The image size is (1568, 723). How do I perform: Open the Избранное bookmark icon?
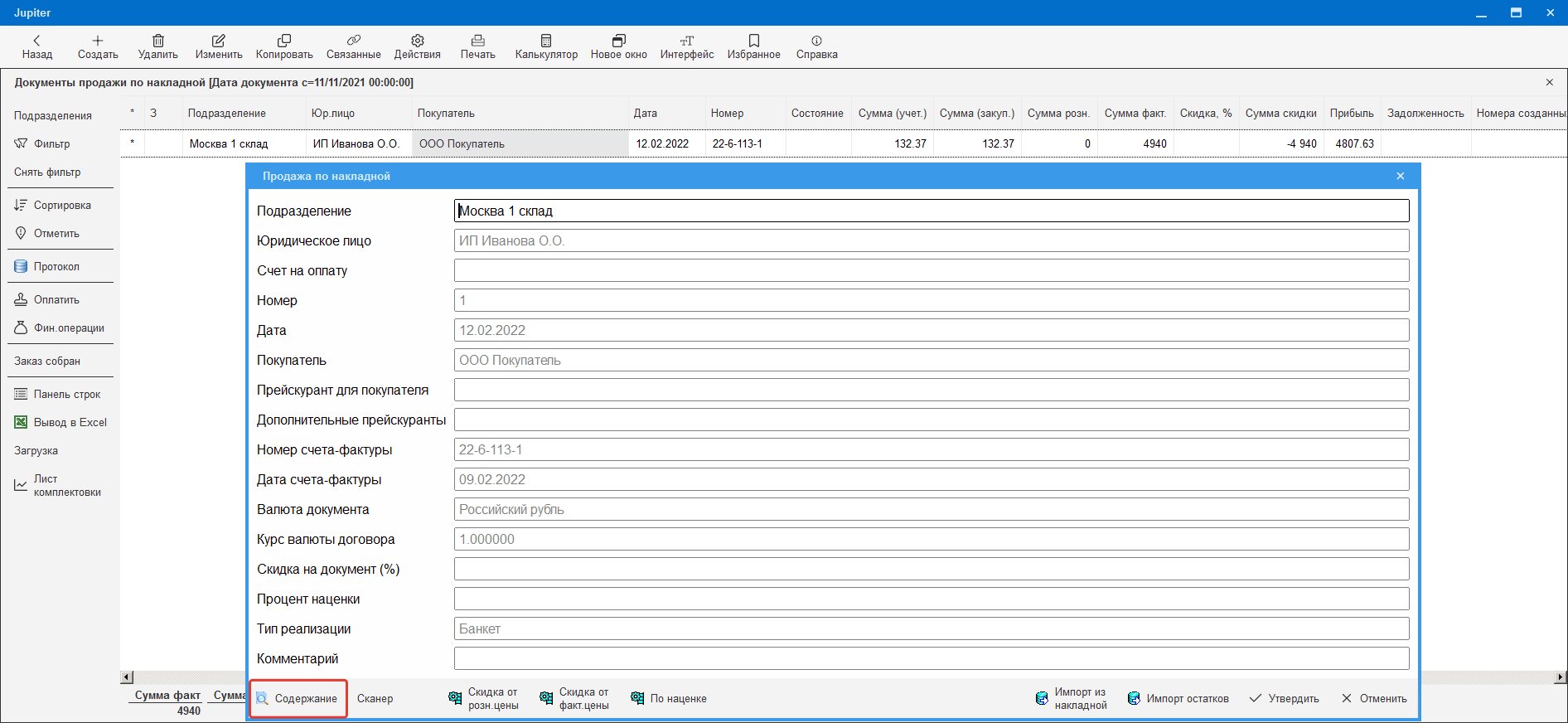[x=753, y=47]
